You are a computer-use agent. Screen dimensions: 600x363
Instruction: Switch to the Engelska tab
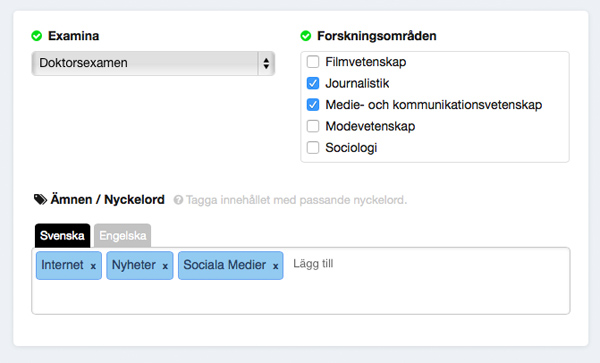(x=122, y=236)
